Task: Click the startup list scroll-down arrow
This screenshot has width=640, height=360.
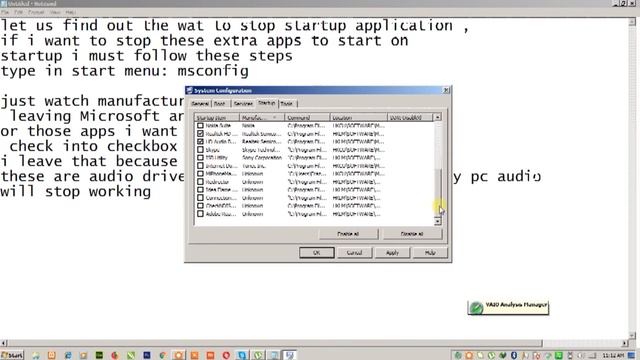Action: pos(438,222)
